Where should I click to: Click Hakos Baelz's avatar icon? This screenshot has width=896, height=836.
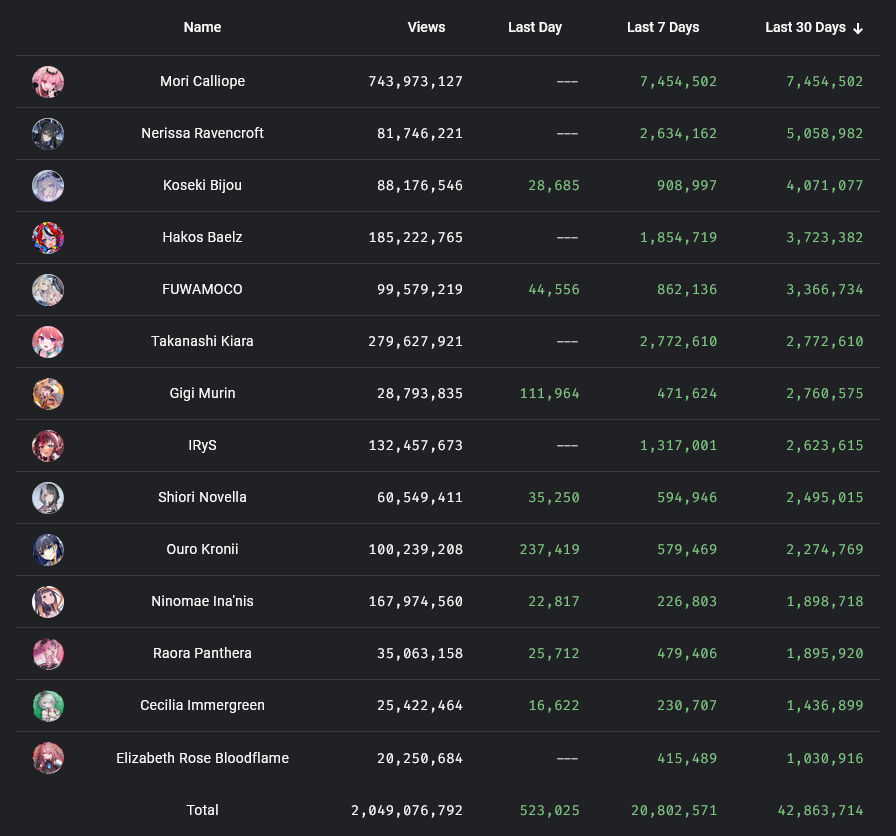tap(48, 238)
